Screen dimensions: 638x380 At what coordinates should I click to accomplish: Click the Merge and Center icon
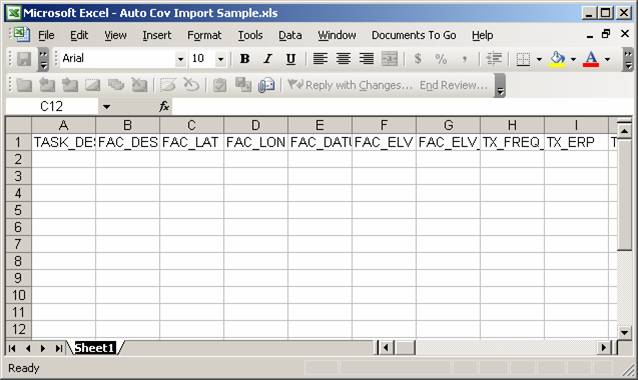(389, 59)
